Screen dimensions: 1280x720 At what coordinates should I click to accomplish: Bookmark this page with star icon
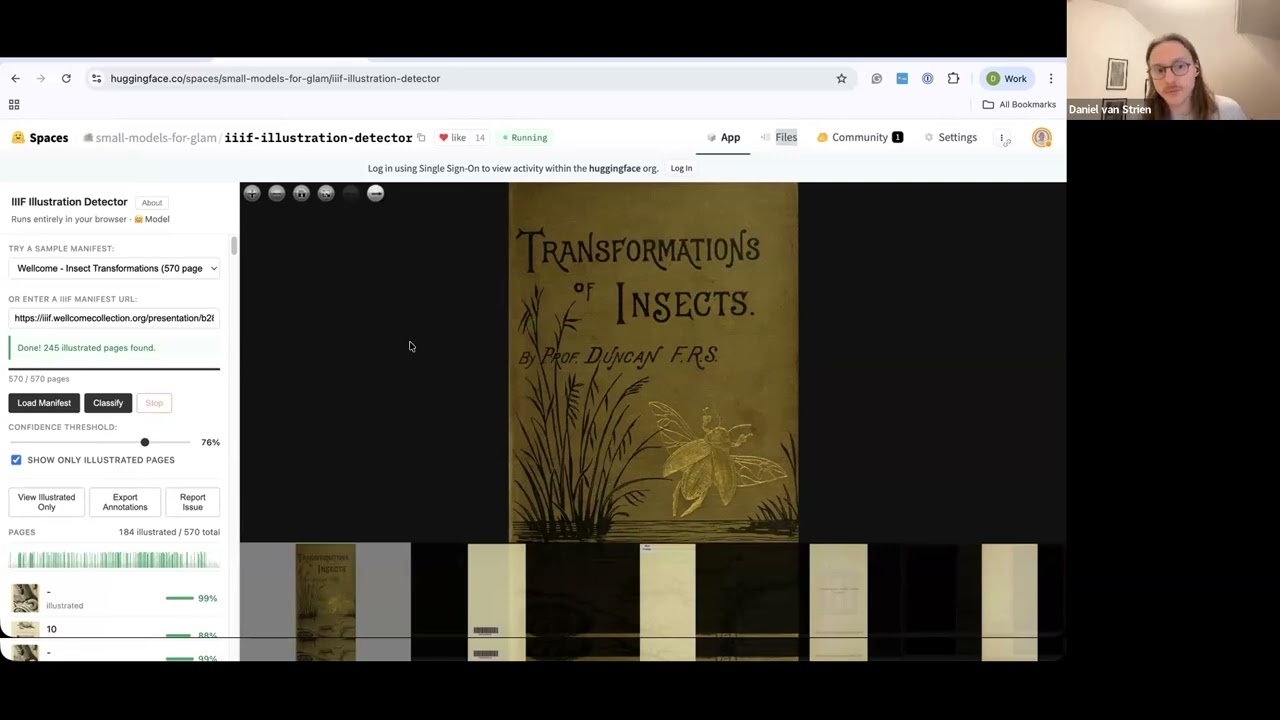click(x=841, y=78)
